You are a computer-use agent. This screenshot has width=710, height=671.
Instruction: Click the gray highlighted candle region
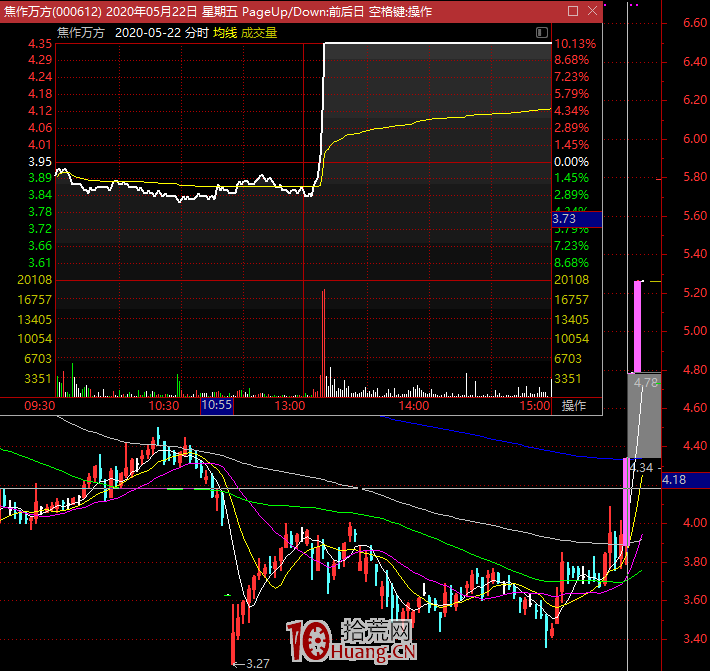[644, 415]
